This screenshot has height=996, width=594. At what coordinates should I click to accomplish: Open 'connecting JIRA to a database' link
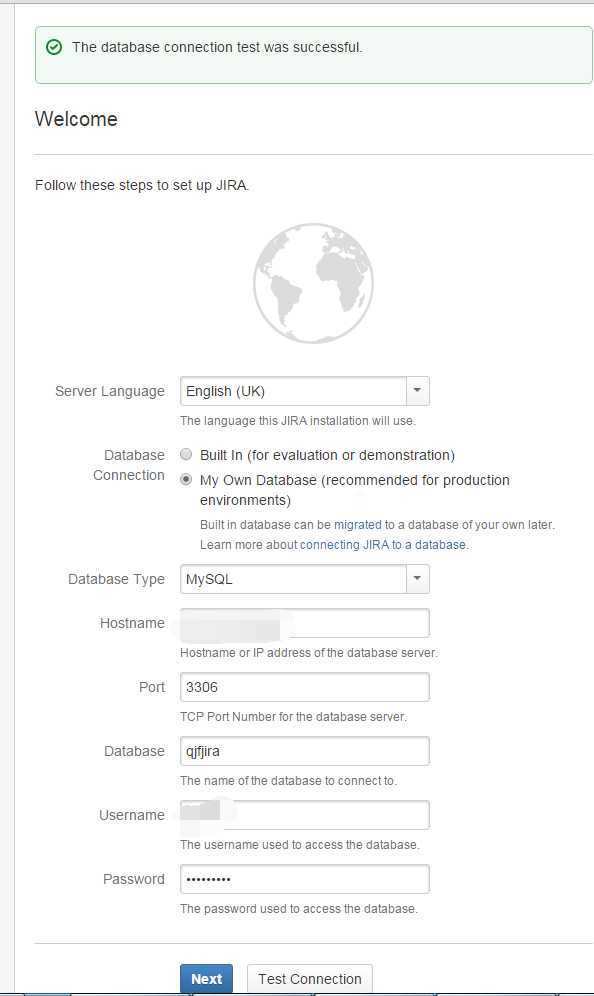pos(383,544)
